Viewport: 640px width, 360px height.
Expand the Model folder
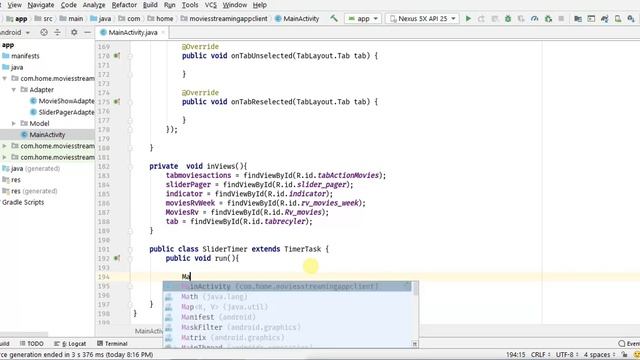click(x=13, y=123)
